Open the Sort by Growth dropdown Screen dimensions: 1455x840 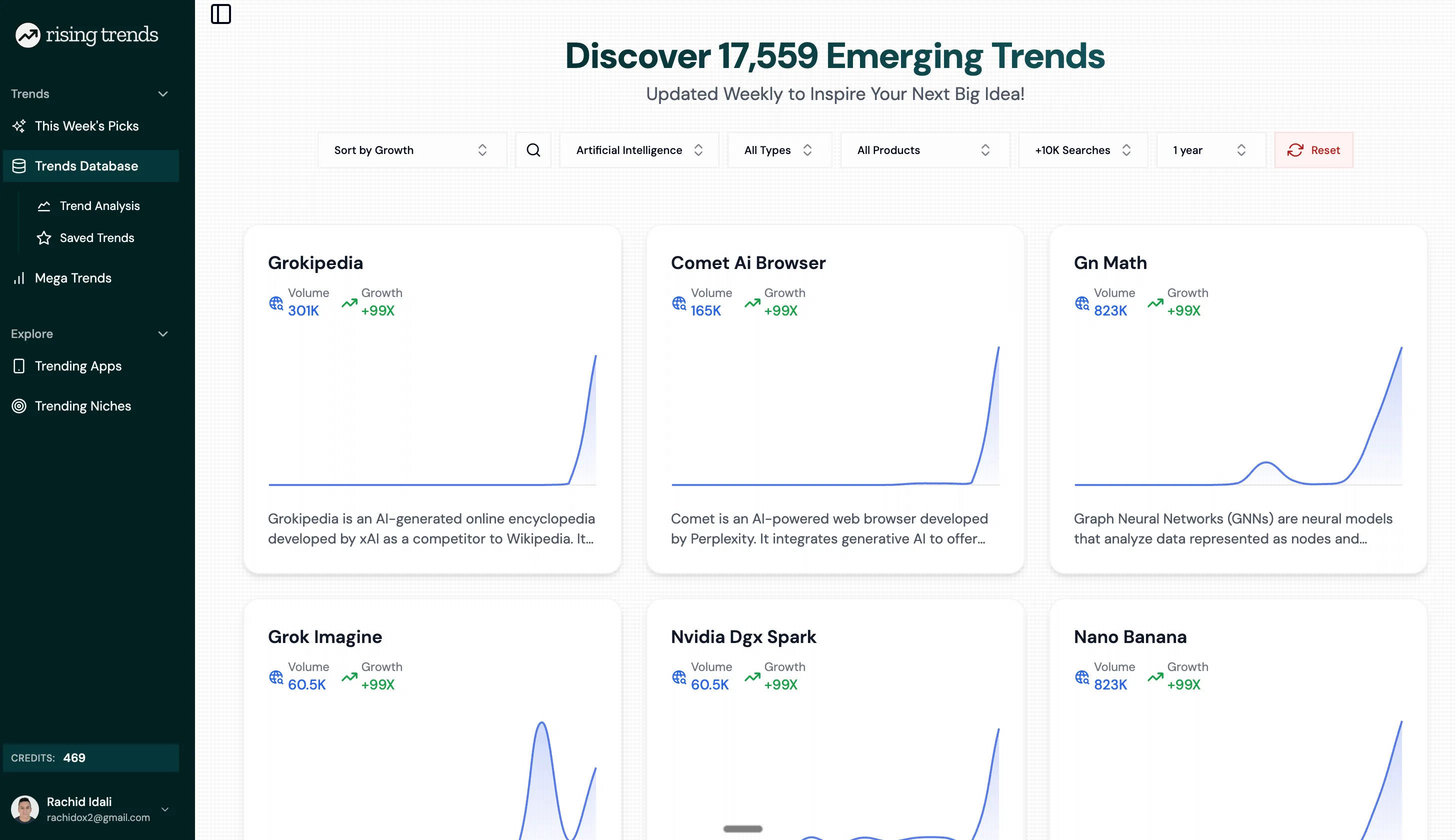[411, 149]
